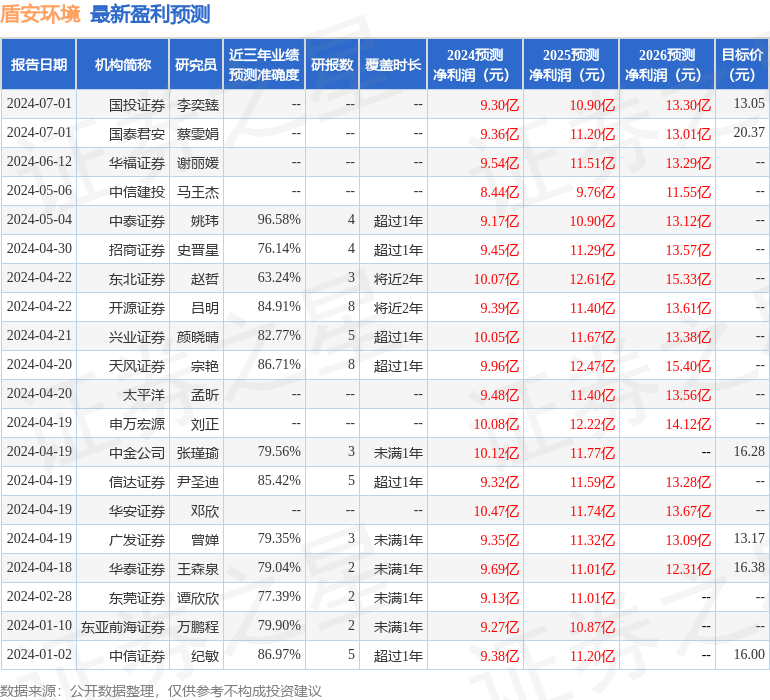Click accuracy value 63.24%

pos(279,278)
